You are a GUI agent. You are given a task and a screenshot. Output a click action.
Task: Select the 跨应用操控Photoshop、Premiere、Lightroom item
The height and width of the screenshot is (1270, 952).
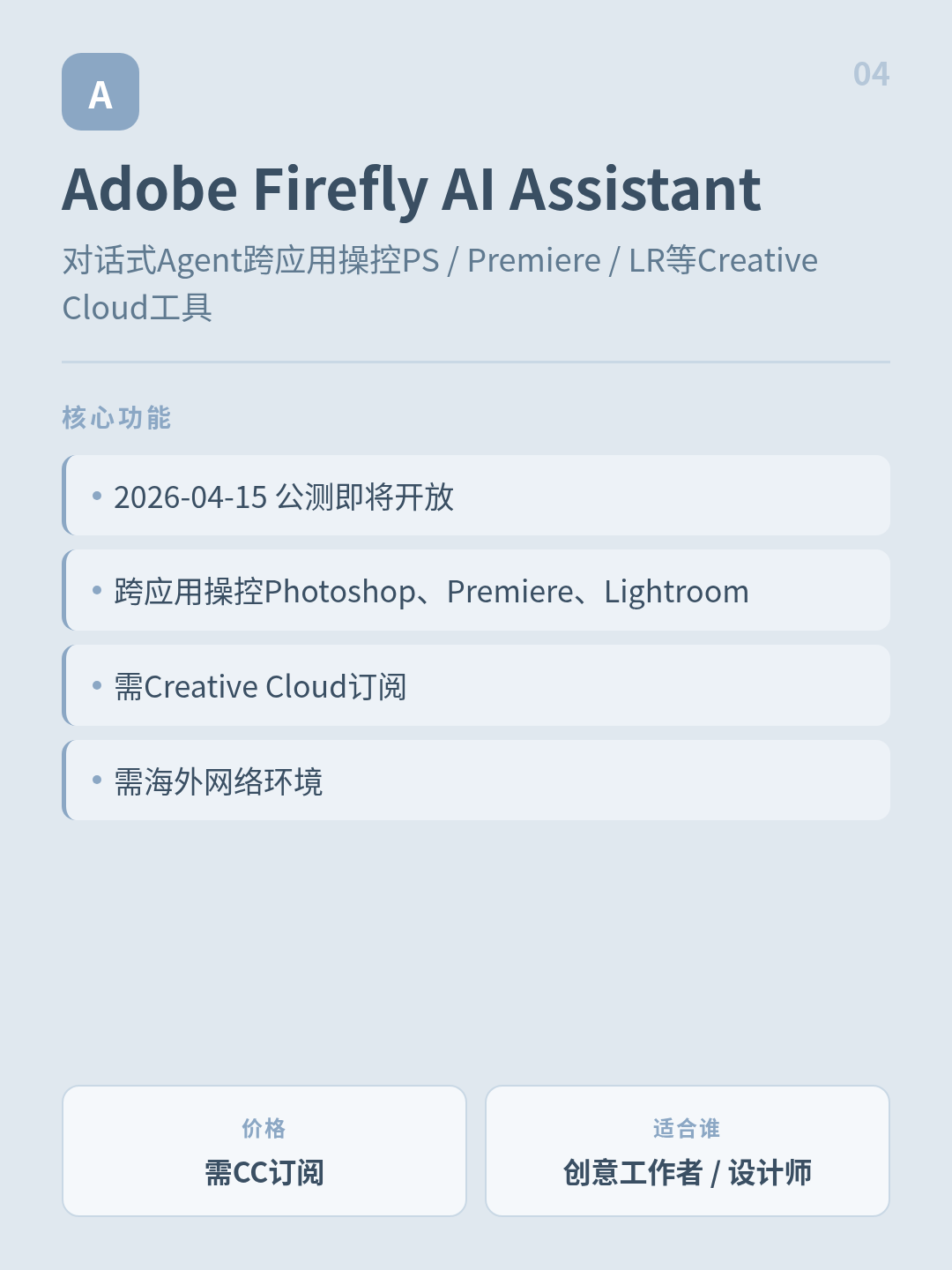click(x=476, y=590)
